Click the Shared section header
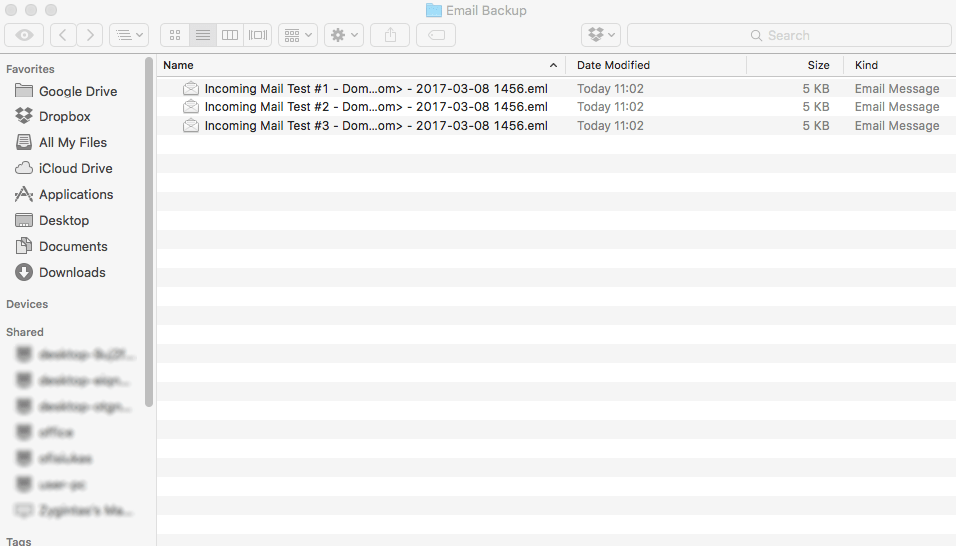Image resolution: width=956 pixels, height=546 pixels. 25,332
